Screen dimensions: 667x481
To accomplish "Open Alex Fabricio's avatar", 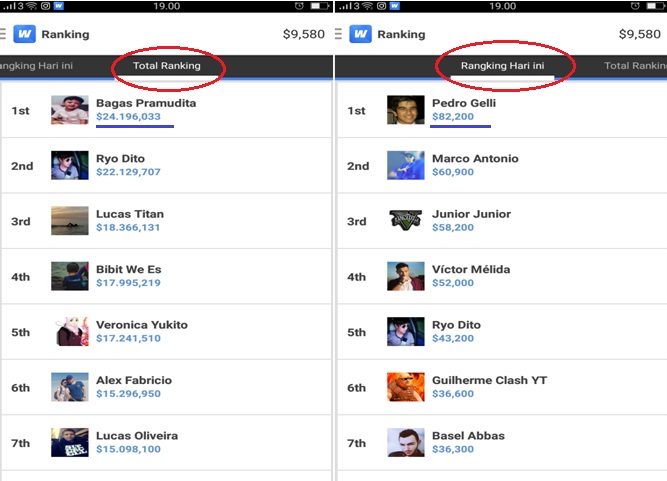I will pos(70,387).
